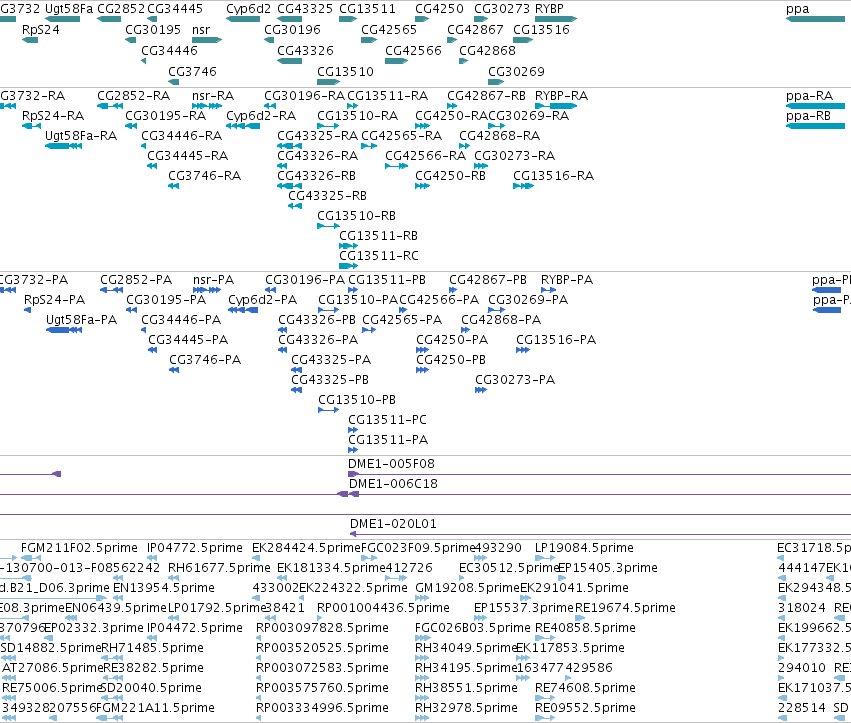Select BAC clone "DME1-006C18" label
Screen dimensions: 851x723
pos(393,484)
